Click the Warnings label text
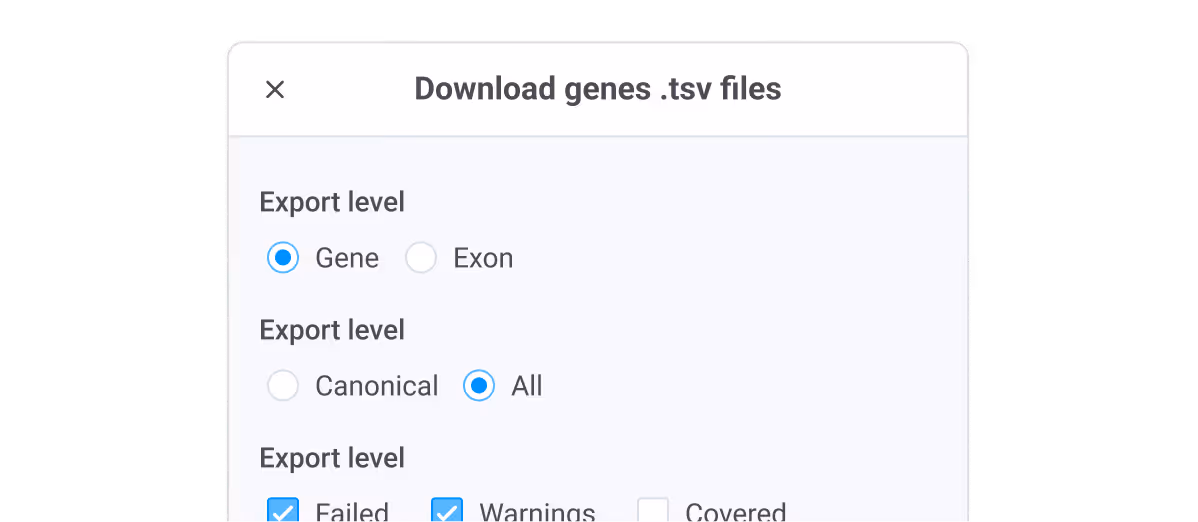The width and height of the screenshot is (1198, 522). pos(537,511)
